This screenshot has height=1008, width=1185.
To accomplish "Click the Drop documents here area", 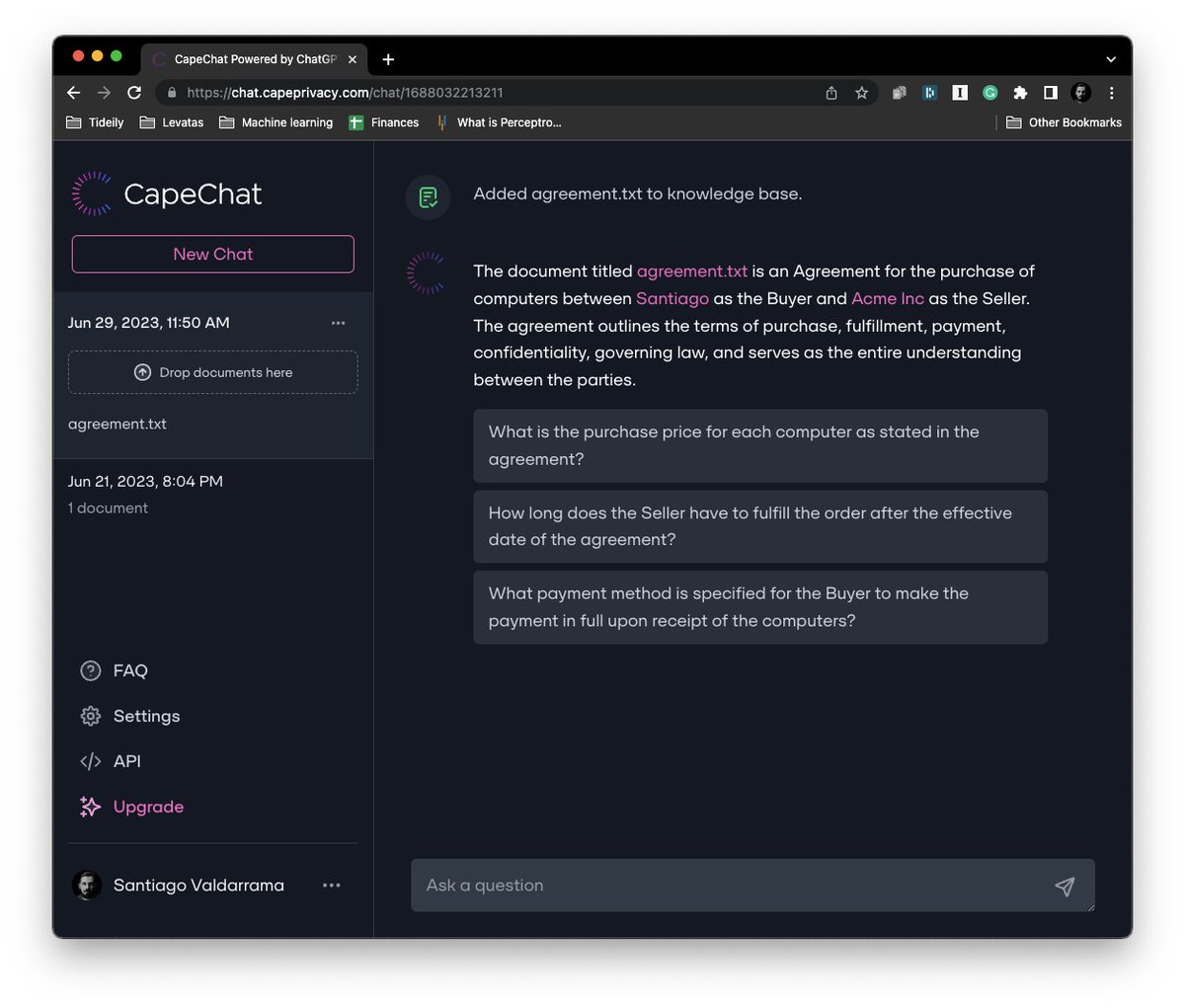I will 213,372.
